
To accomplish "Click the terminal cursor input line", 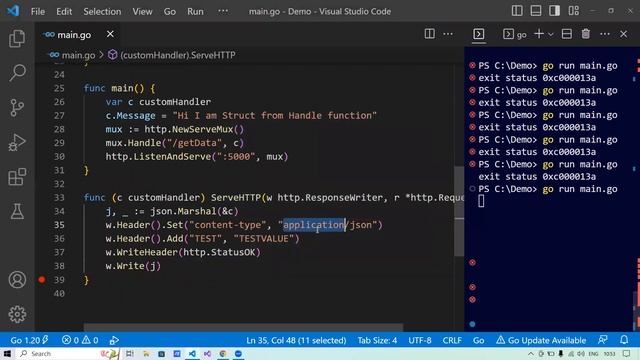I will click(x=481, y=201).
